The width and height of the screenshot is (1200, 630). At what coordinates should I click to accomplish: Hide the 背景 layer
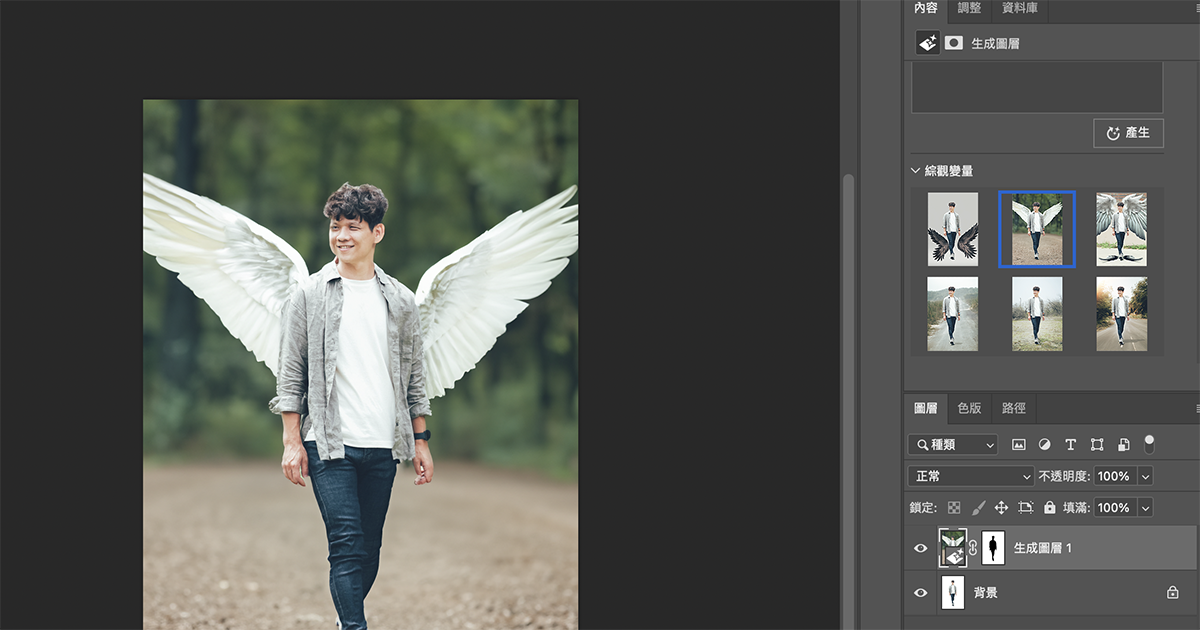920,592
